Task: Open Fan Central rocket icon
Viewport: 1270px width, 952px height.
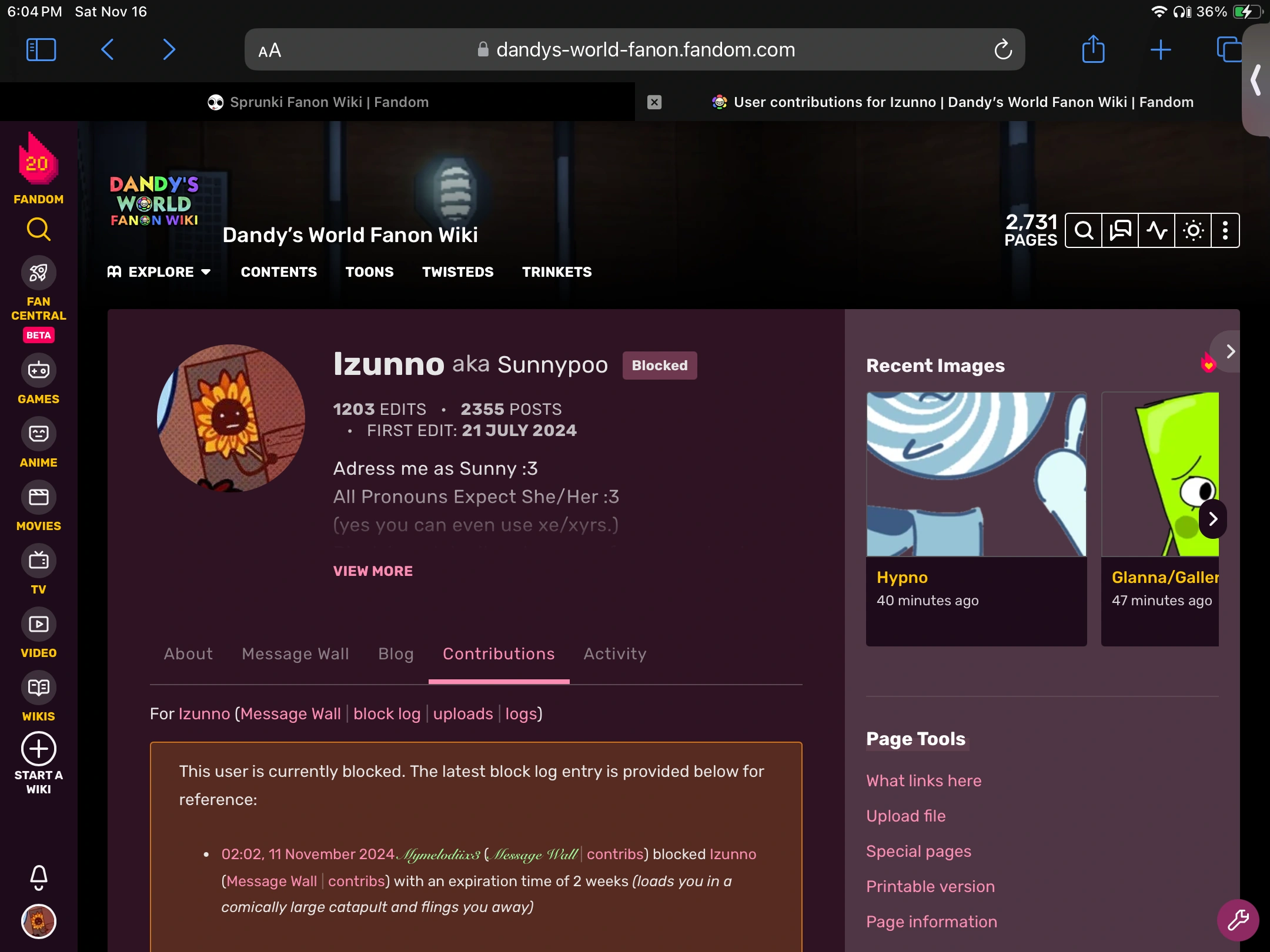Action: click(38, 273)
